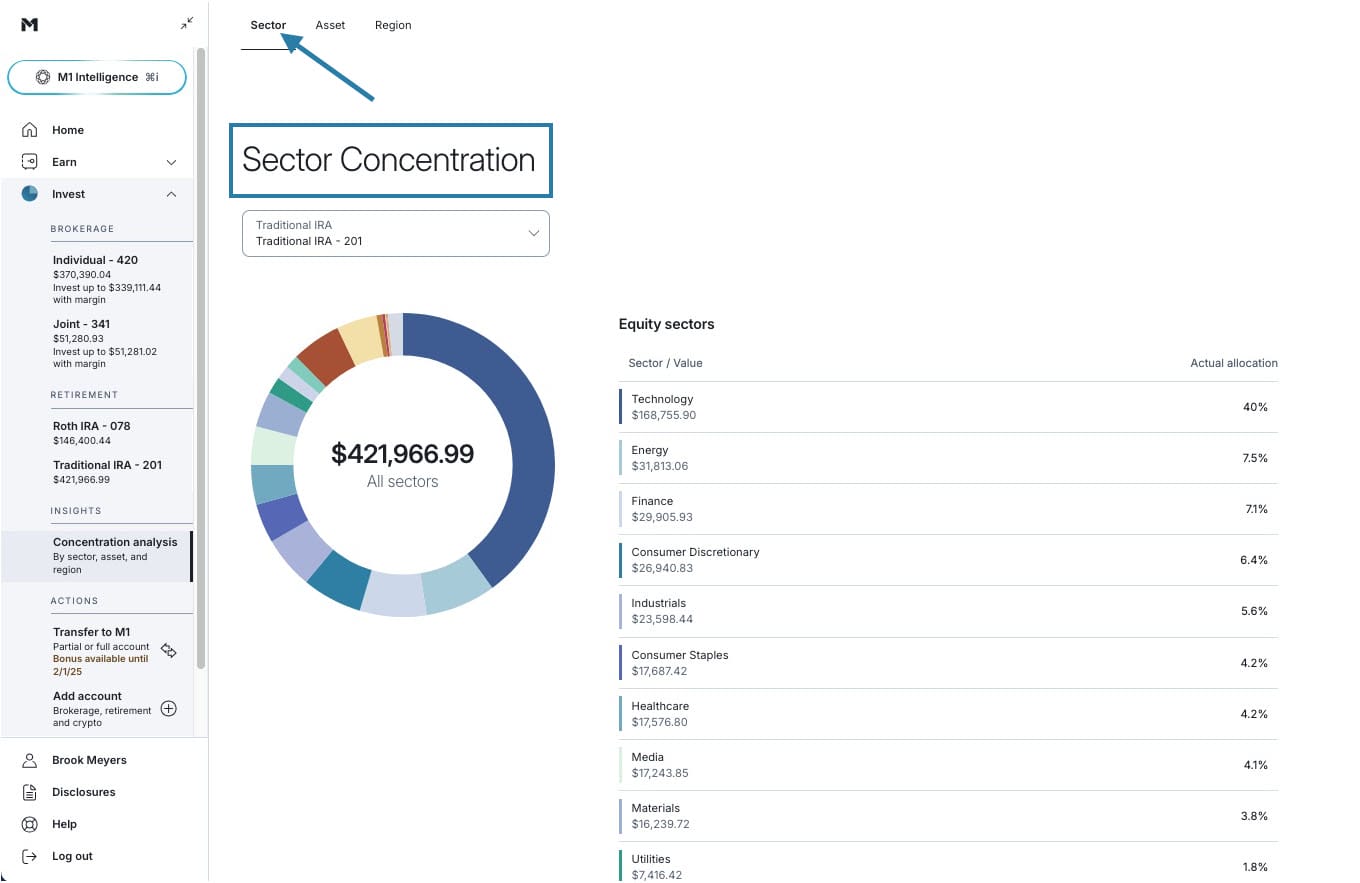Click the Home house icon
Screen dimensions: 1360x883
[30, 130]
